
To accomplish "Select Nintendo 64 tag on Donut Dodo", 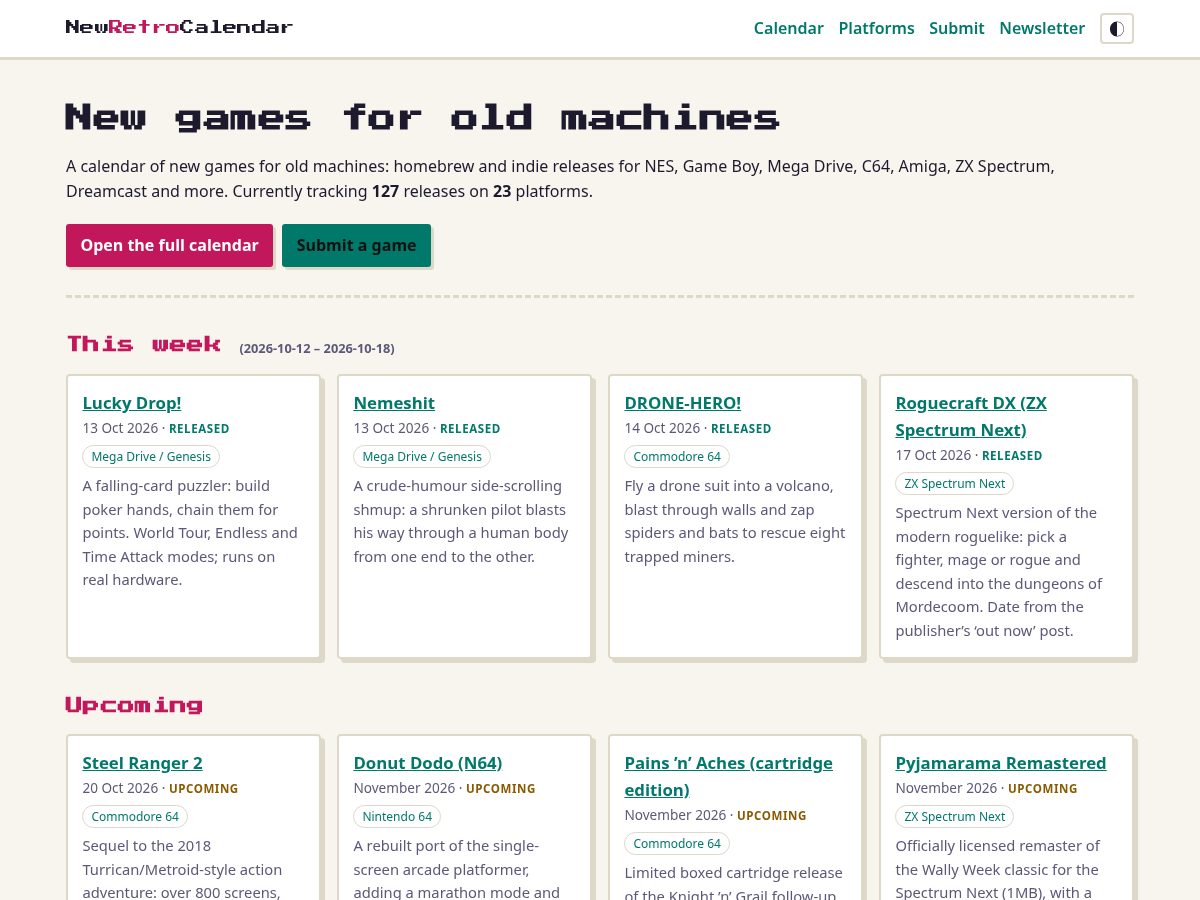I will point(397,816).
